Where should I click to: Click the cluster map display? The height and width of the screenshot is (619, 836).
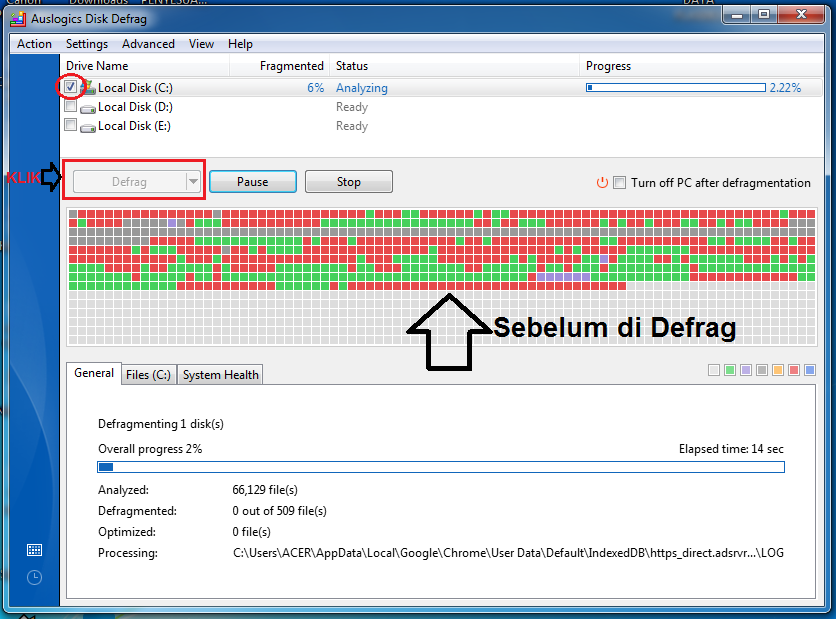[x=441, y=277]
